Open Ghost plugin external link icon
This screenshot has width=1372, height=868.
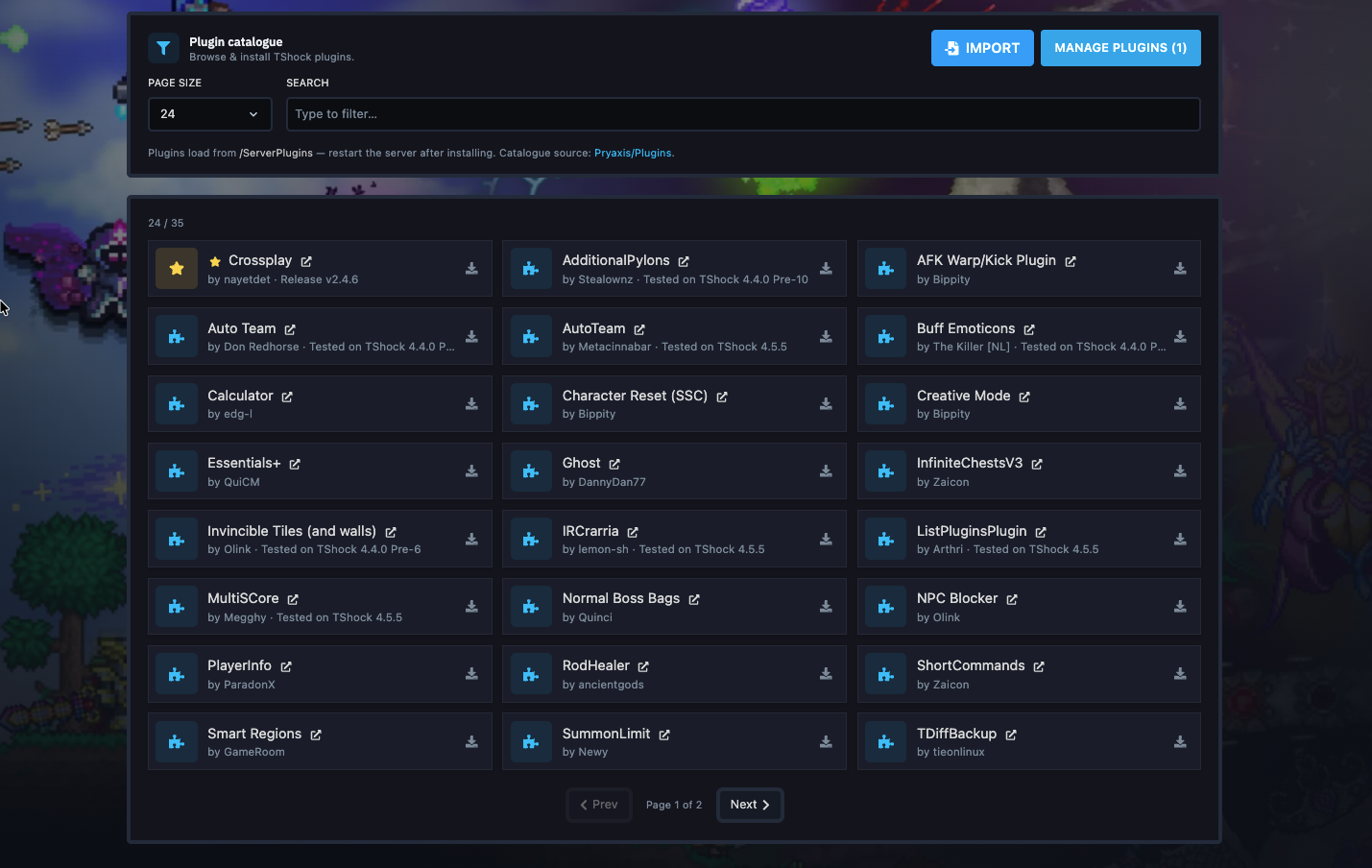[x=614, y=464]
